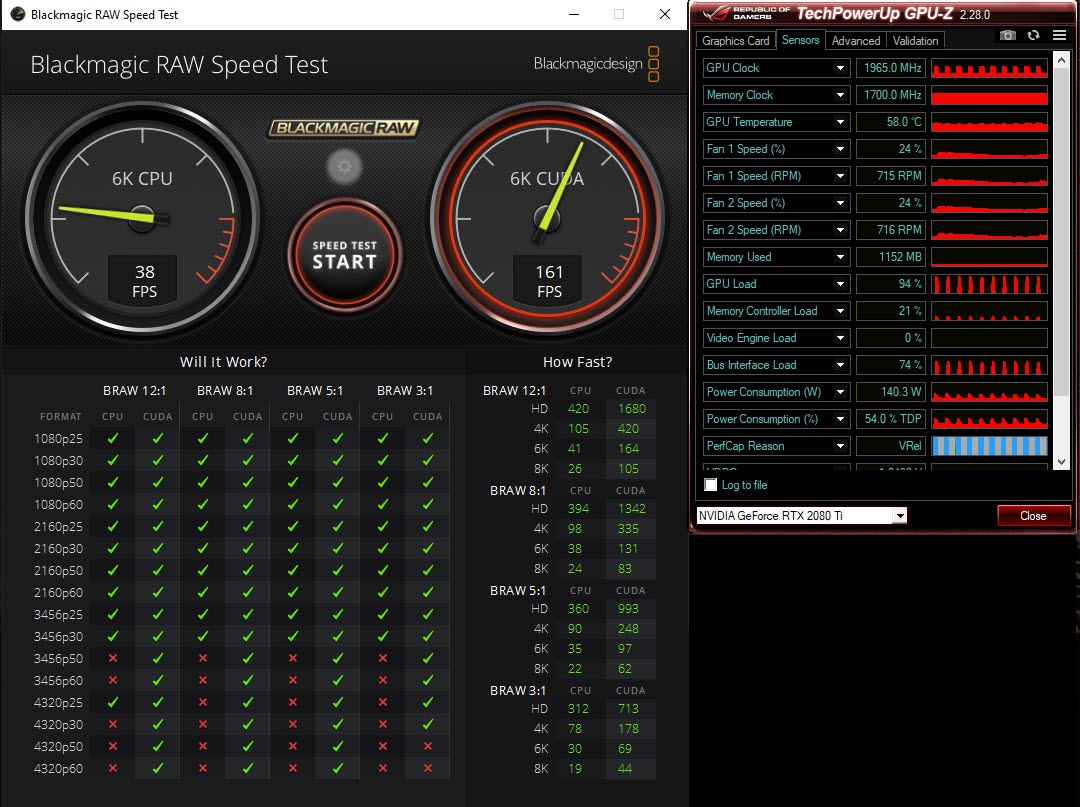The width and height of the screenshot is (1080, 807).
Task: Click the GPU-Z scrollbar down arrow
Action: click(1061, 462)
